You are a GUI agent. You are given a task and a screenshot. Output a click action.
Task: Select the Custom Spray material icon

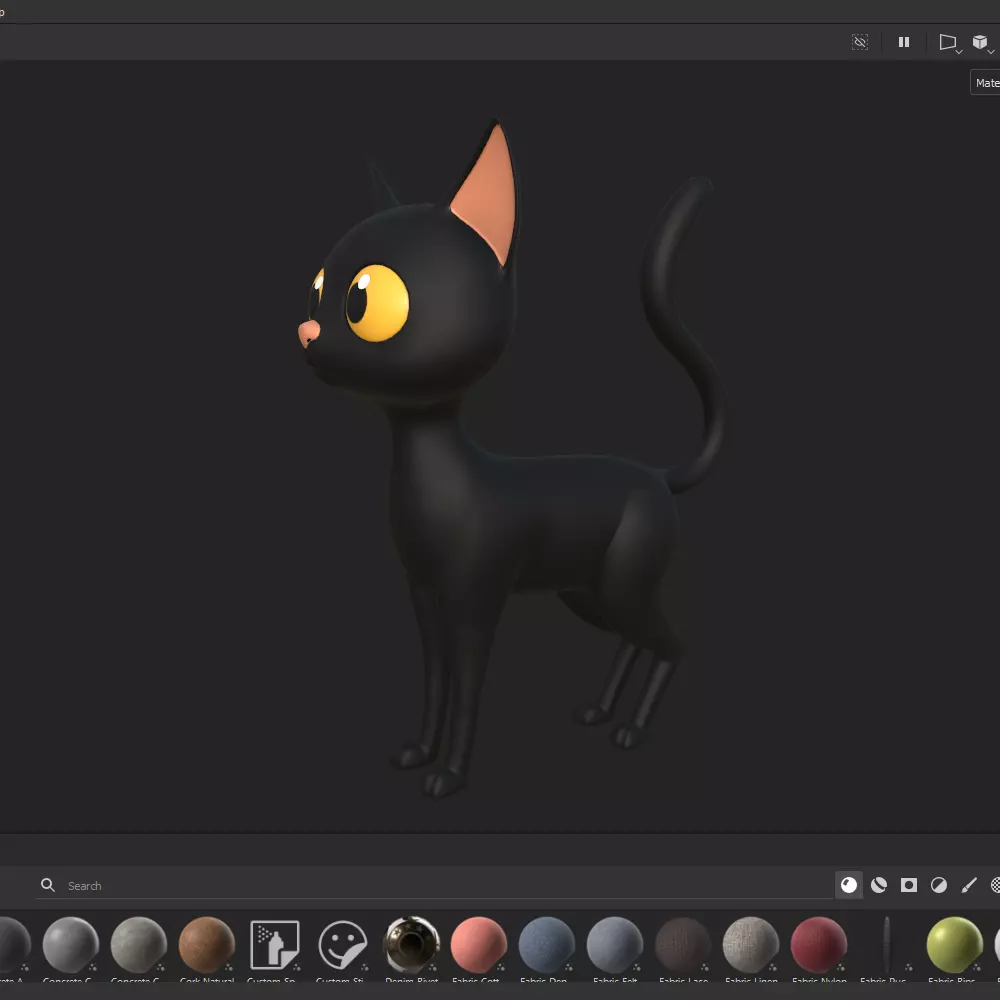[x=275, y=945]
